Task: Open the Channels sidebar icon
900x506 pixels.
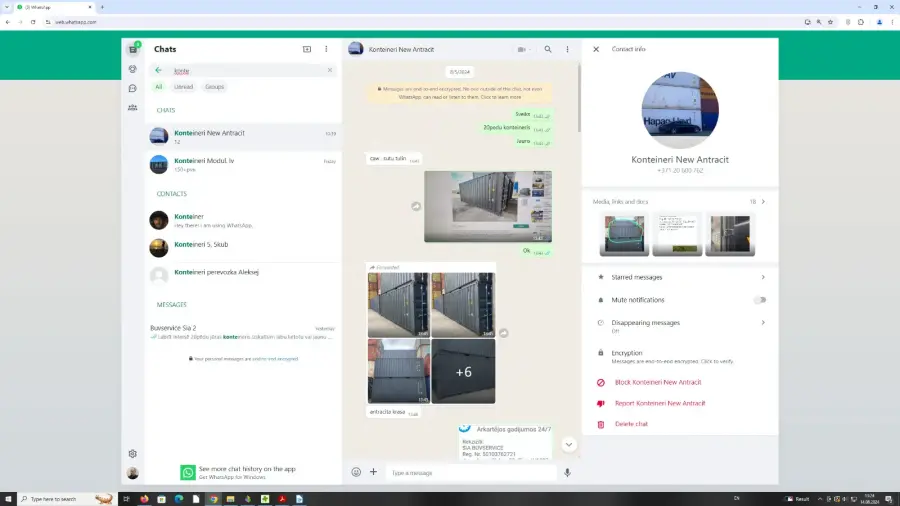Action: point(133,88)
